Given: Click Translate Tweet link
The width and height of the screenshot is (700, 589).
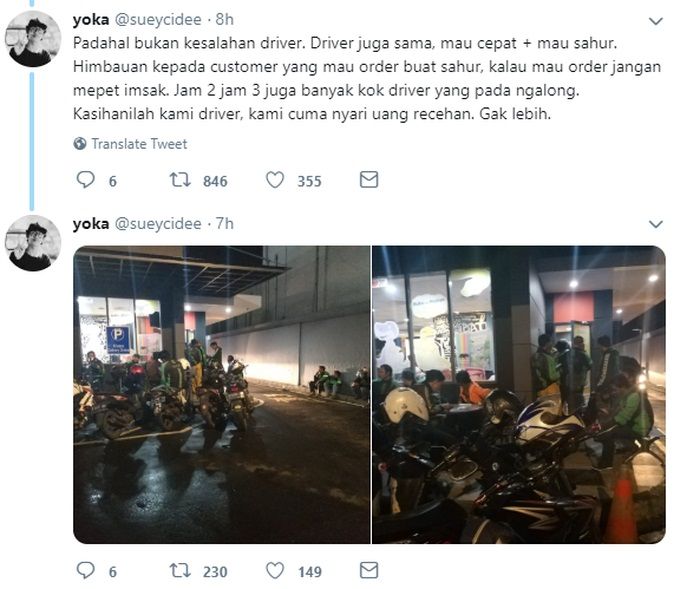Looking at the screenshot, I should click(139, 144).
